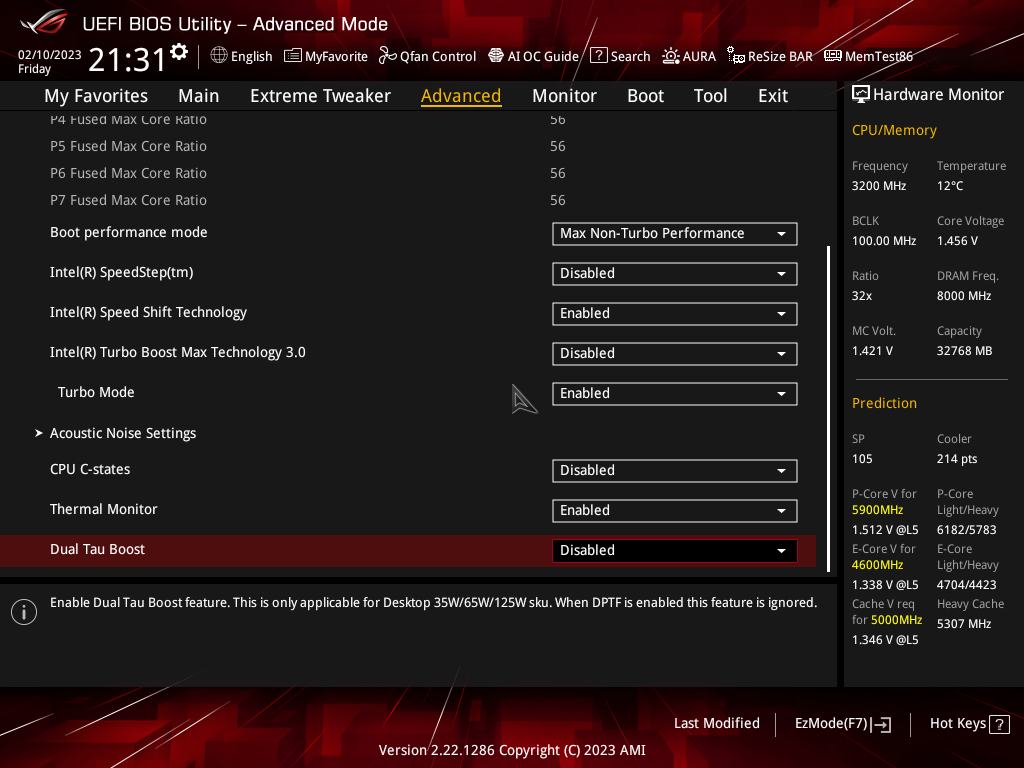This screenshot has width=1024, height=768.
Task: Click the BIOS version copyright text
Action: [512, 750]
